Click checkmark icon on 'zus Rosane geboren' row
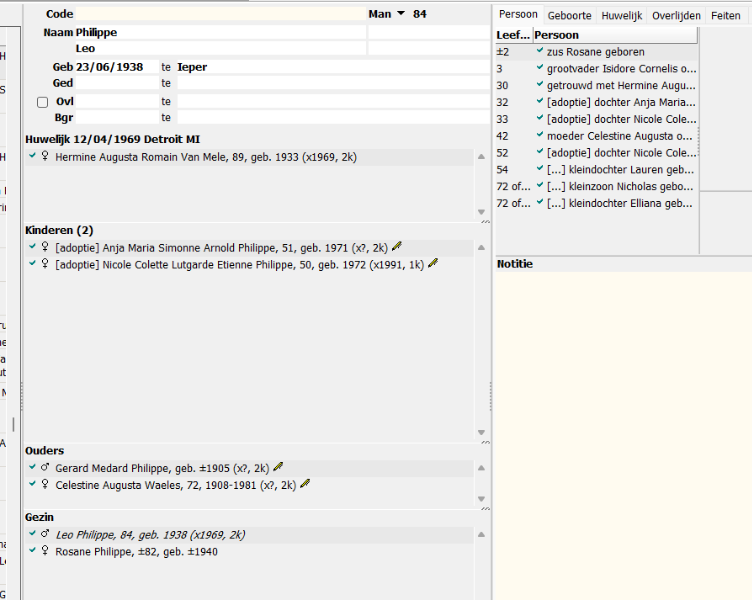752x600 pixels. [x=540, y=51]
